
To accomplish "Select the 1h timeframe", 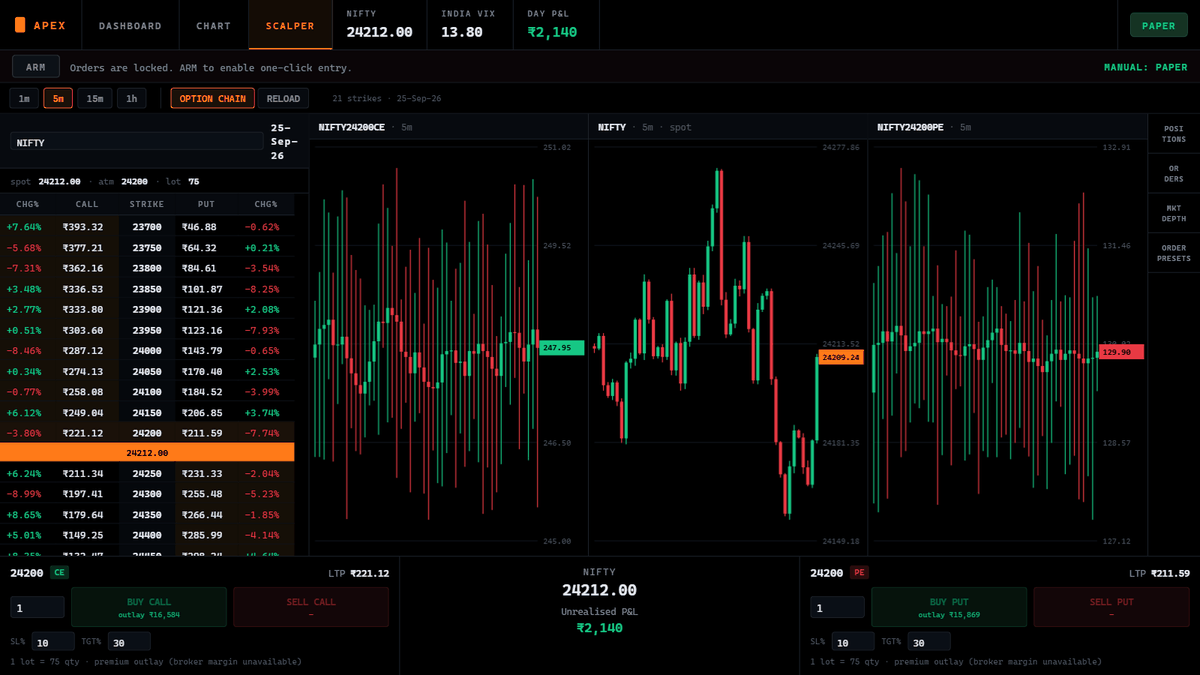I will 131,98.
